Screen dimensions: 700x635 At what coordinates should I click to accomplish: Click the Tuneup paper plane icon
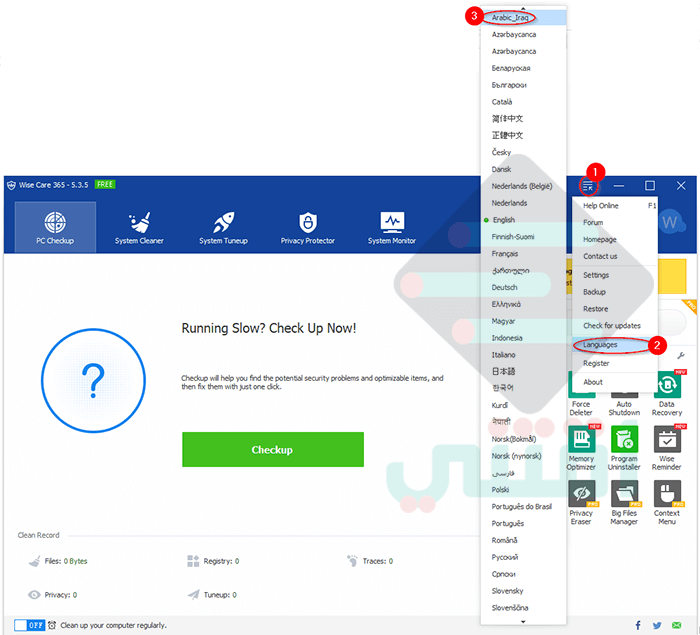point(193,595)
